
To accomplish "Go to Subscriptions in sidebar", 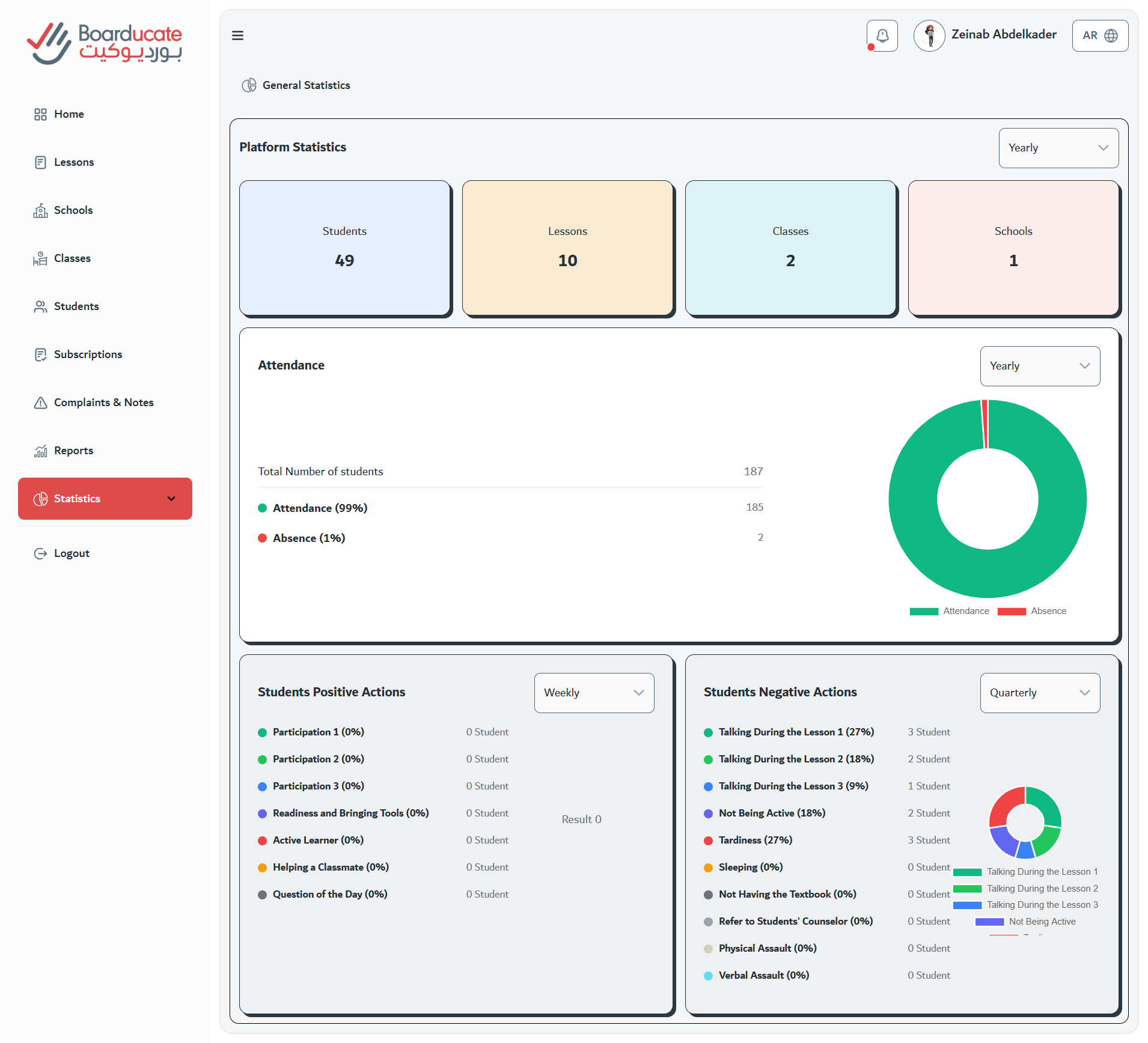I will [x=88, y=354].
